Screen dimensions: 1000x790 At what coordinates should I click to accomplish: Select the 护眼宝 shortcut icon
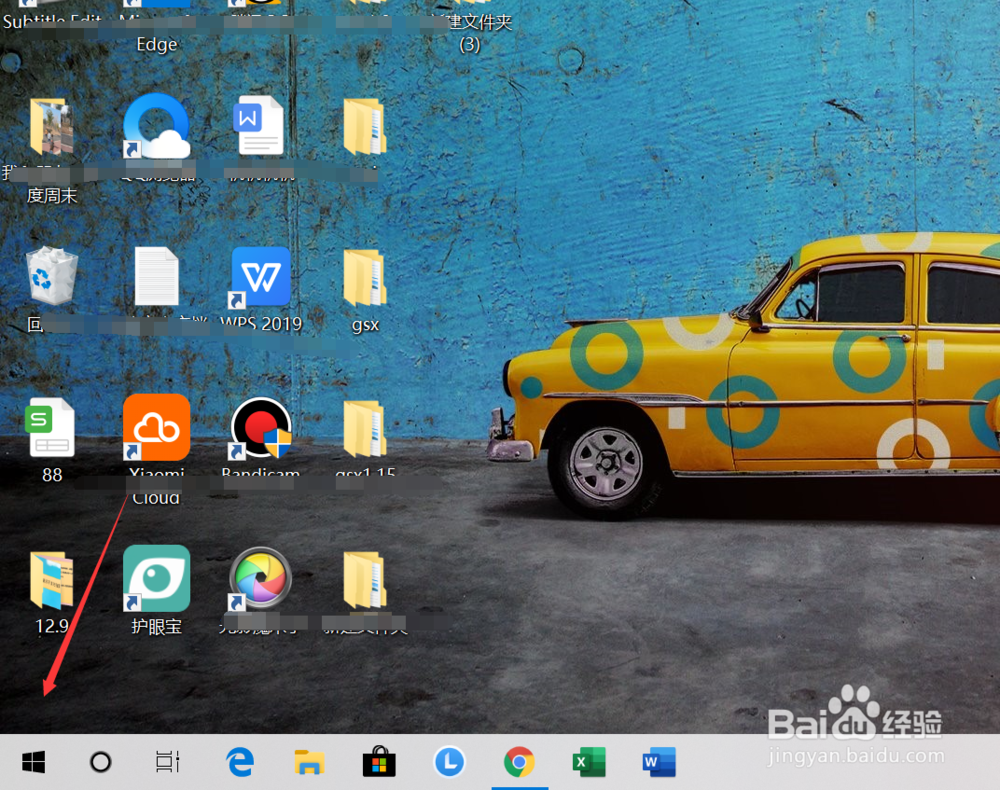coord(156,578)
